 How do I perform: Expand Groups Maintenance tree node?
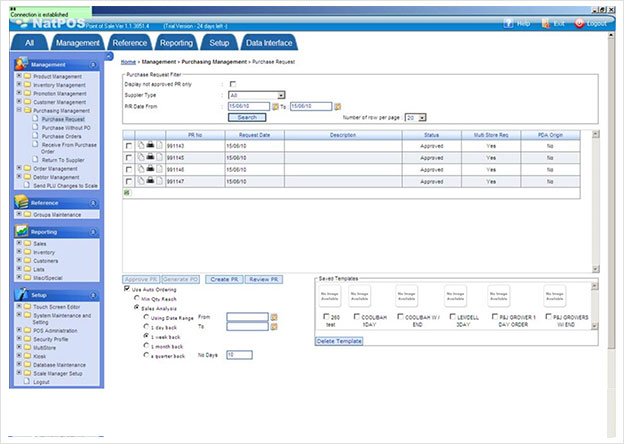coord(19,214)
